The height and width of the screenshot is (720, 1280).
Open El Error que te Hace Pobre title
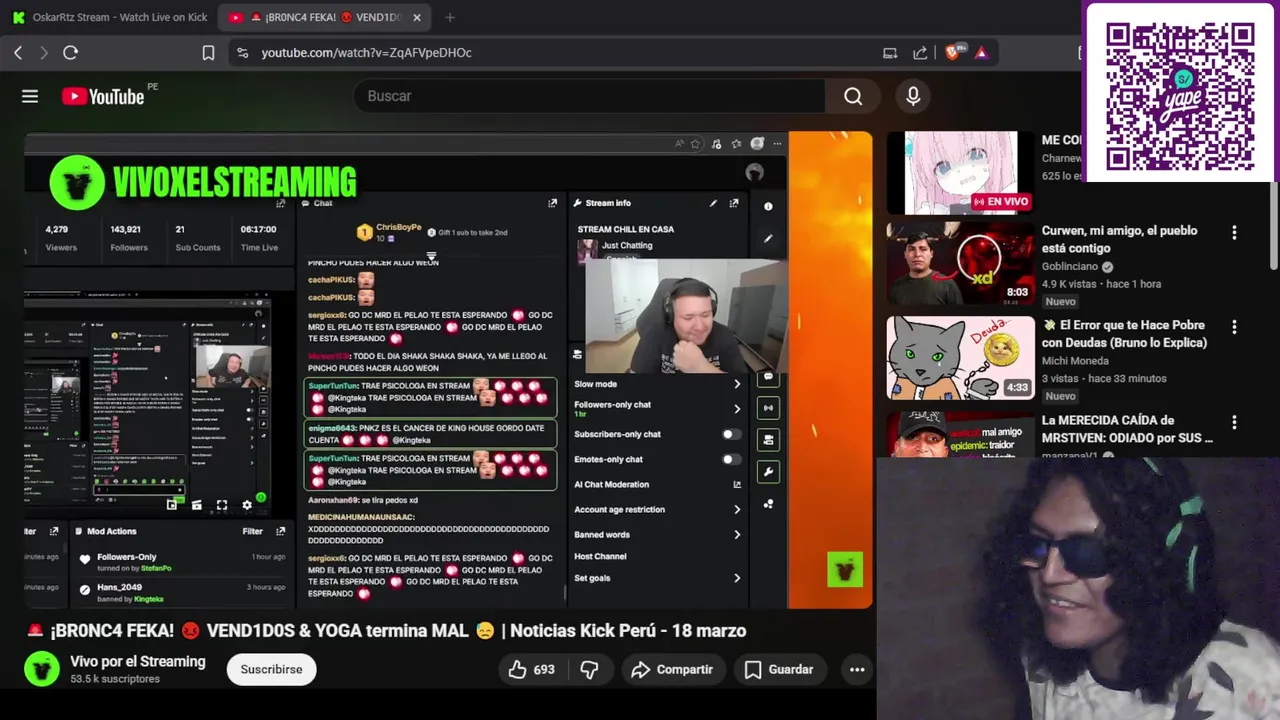point(1125,334)
